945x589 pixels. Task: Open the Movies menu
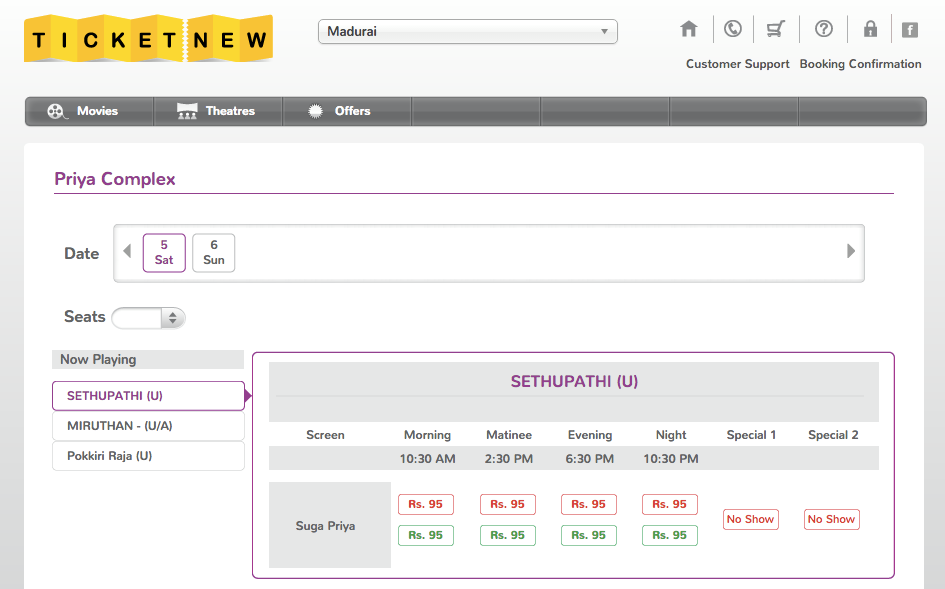point(89,111)
